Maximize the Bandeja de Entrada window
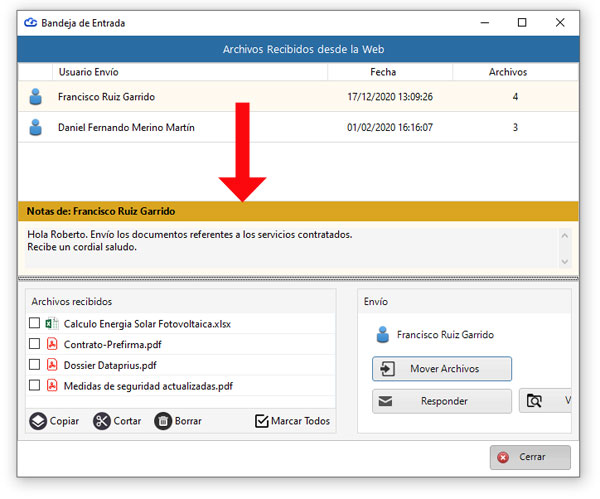Image resolution: width=600 pixels, height=499 pixels. click(x=522, y=23)
